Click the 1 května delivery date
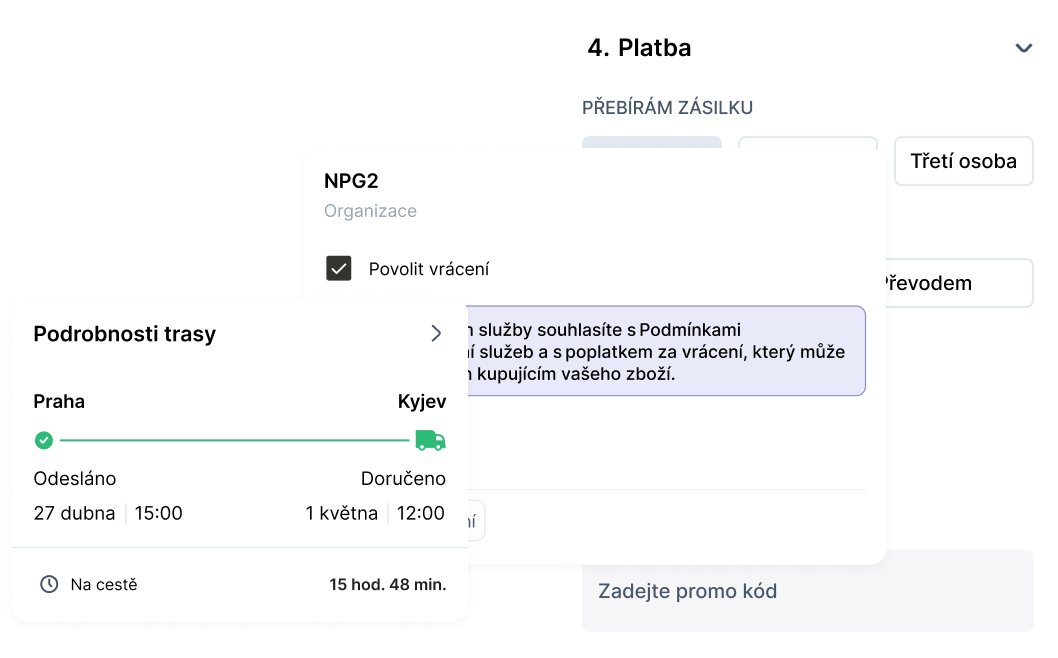The width and height of the screenshot is (1058, 658). coord(342,514)
